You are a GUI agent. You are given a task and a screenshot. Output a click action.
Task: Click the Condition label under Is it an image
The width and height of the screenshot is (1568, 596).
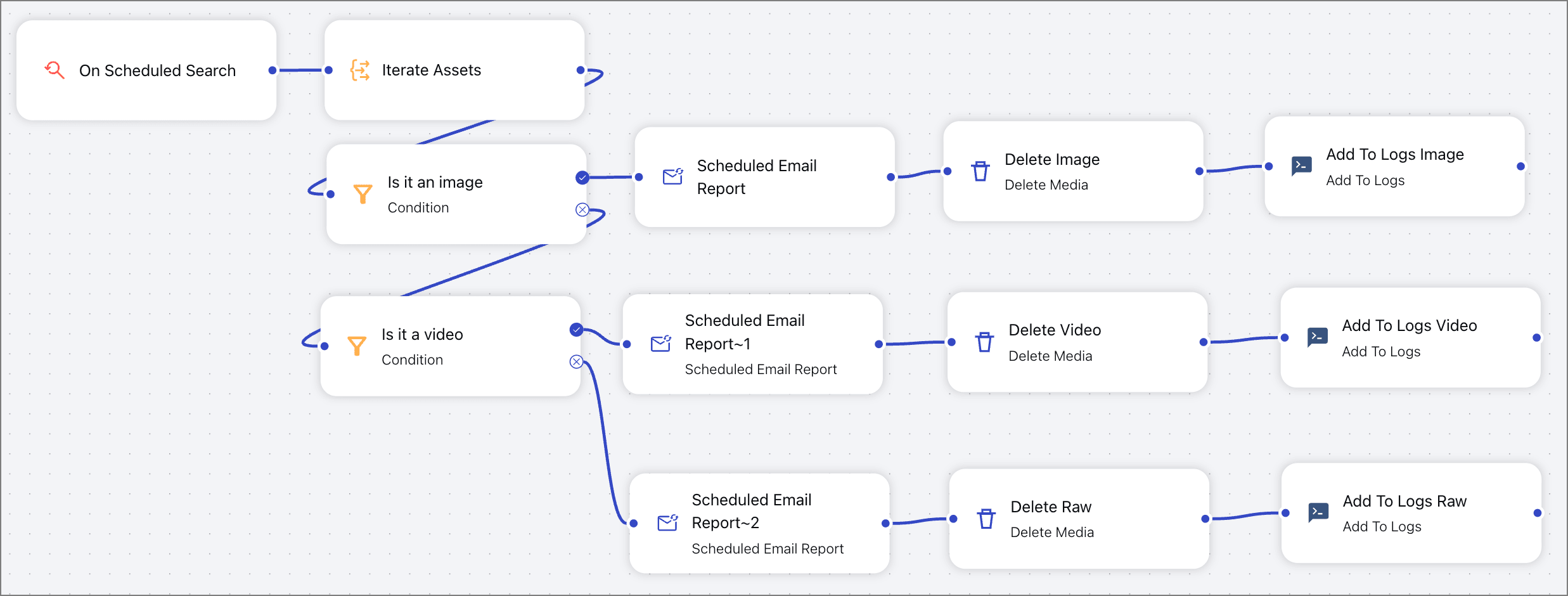tap(418, 208)
